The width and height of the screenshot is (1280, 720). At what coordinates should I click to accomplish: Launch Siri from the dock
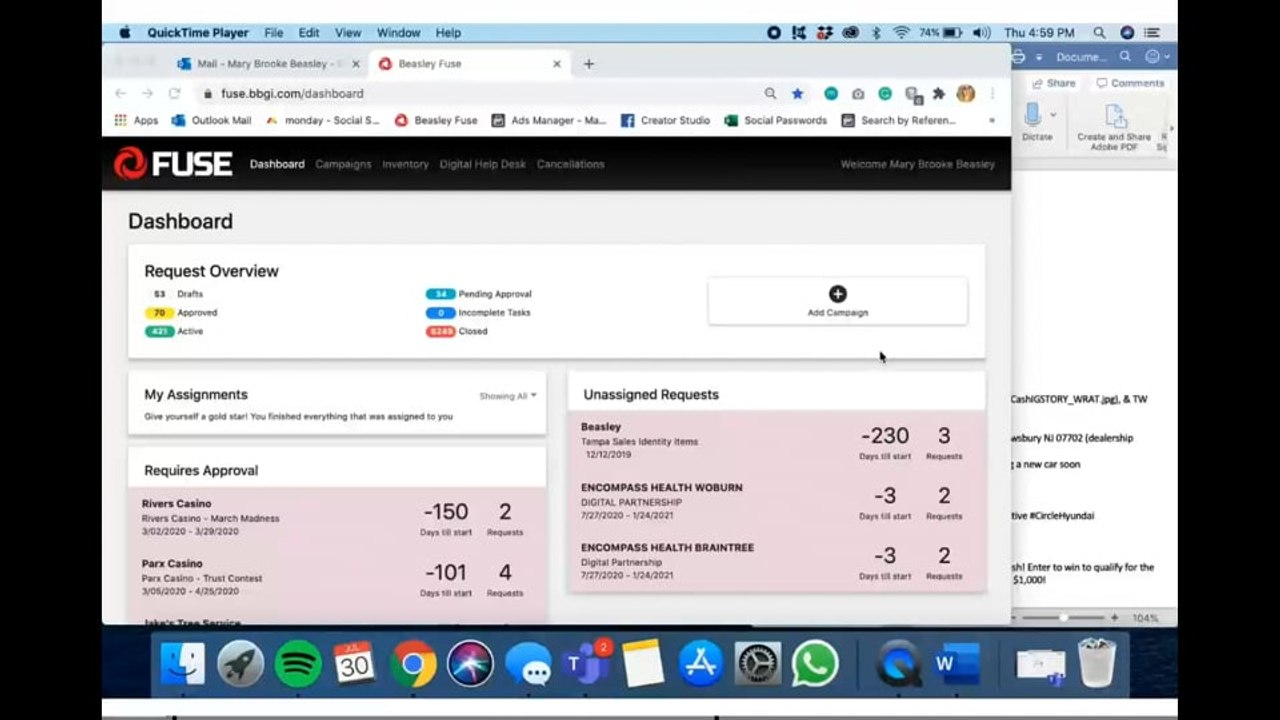[x=470, y=664]
